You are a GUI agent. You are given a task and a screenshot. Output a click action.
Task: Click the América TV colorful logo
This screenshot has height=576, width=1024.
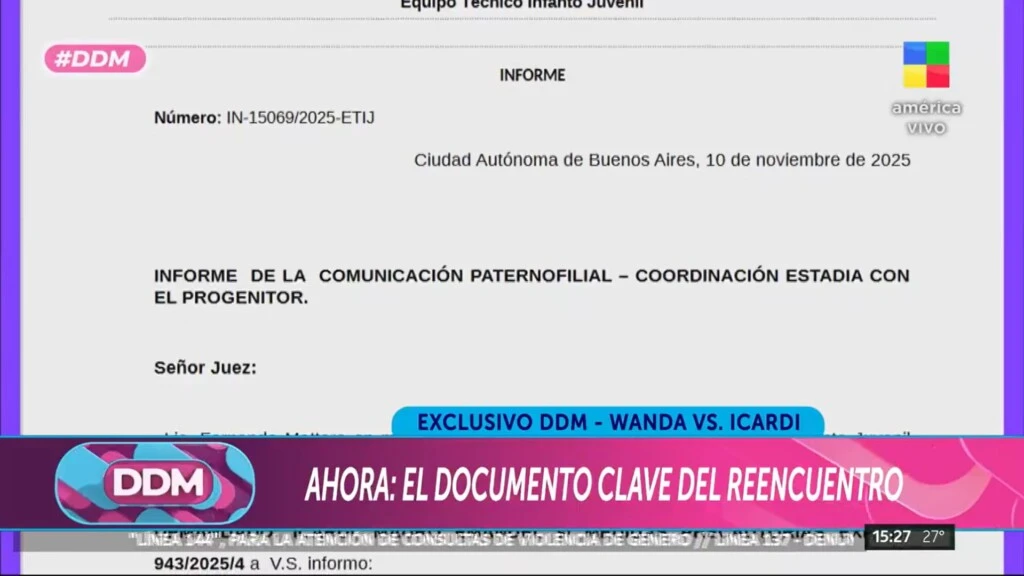pos(926,64)
